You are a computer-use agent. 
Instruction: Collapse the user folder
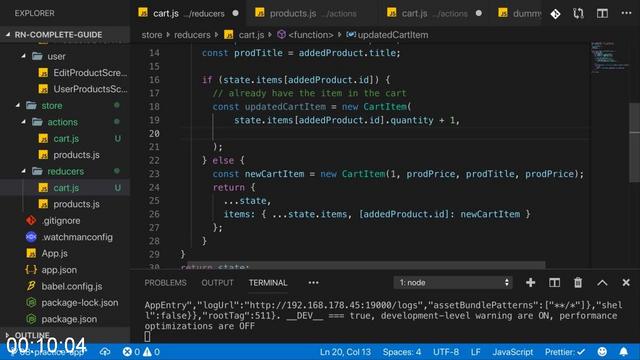point(24,56)
